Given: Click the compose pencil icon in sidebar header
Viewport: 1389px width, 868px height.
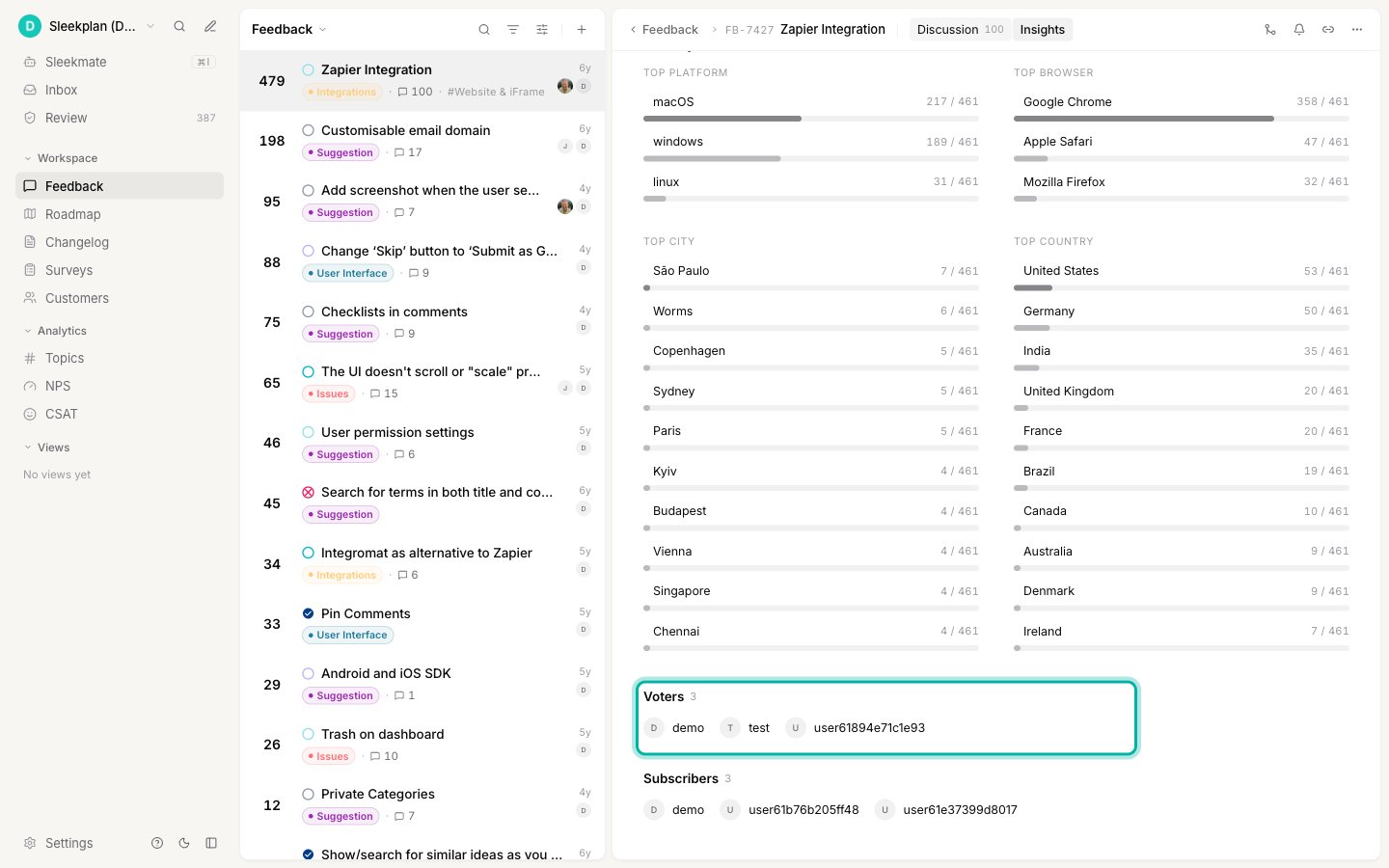Looking at the screenshot, I should pos(210,26).
